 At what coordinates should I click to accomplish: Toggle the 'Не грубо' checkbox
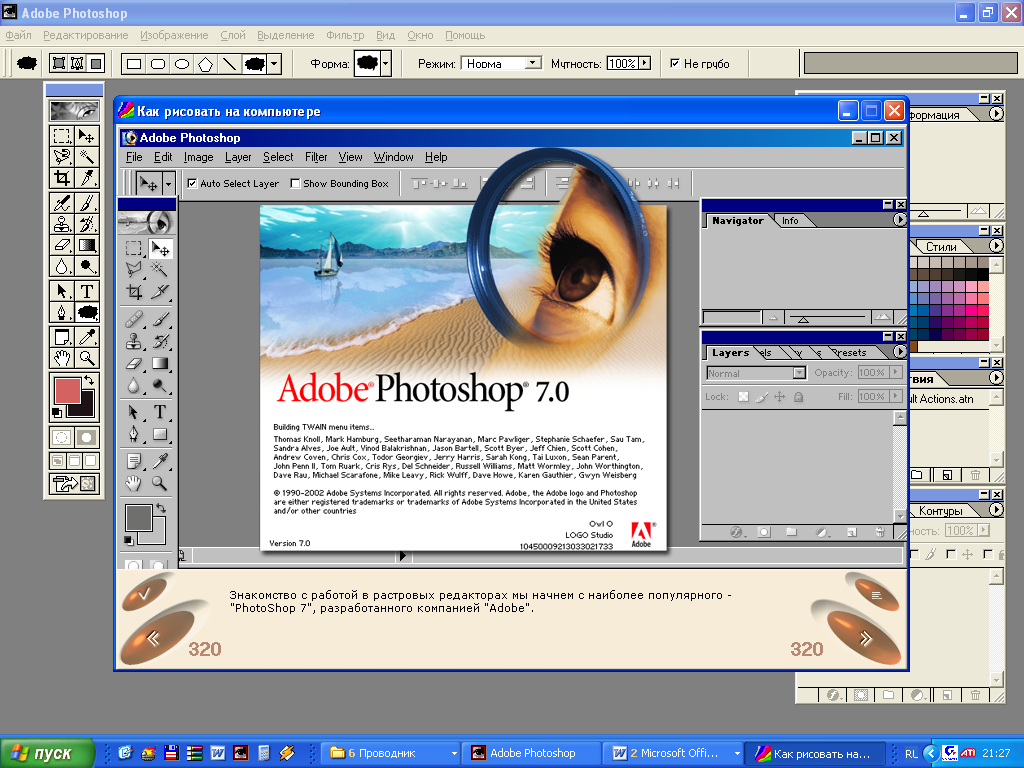point(675,63)
